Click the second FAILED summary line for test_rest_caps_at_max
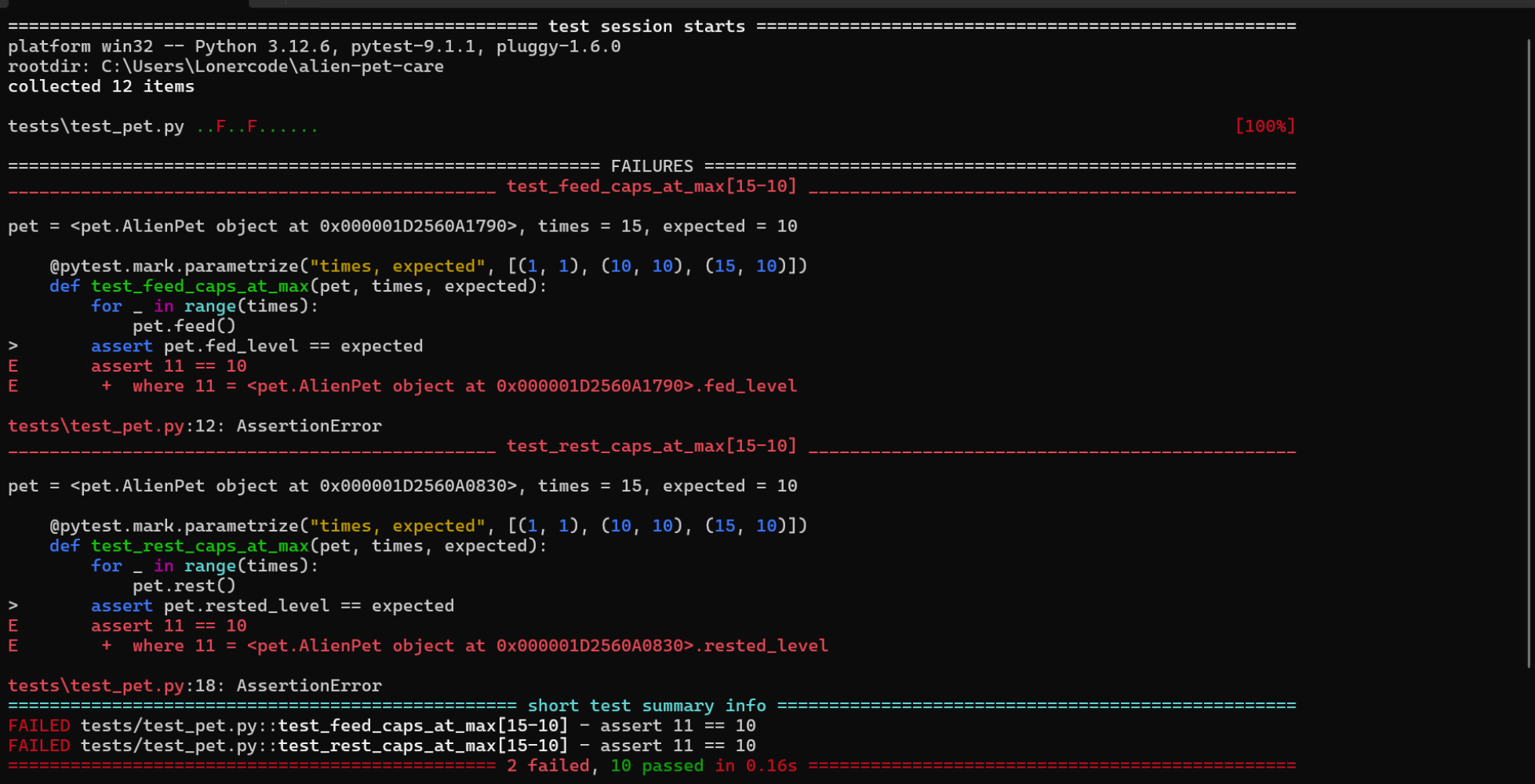The height and width of the screenshot is (784, 1535). point(382,746)
